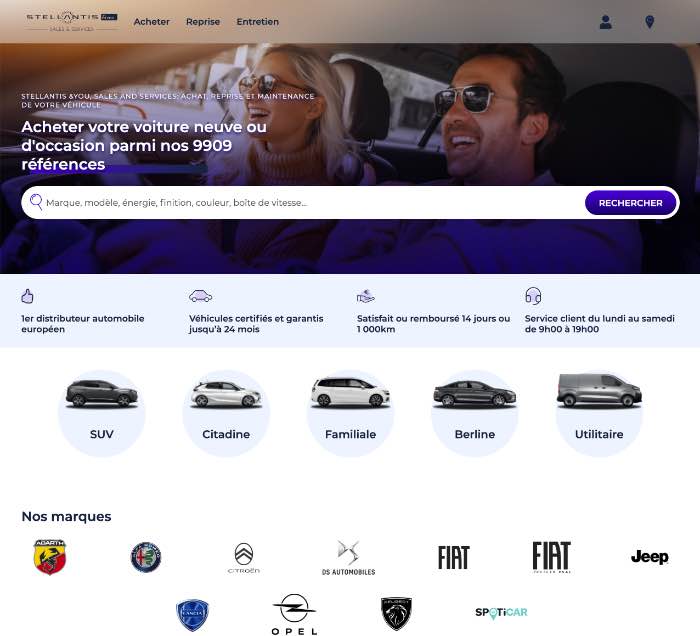This screenshot has height=636, width=700.
Task: Open the user account icon
Action: tap(605, 22)
